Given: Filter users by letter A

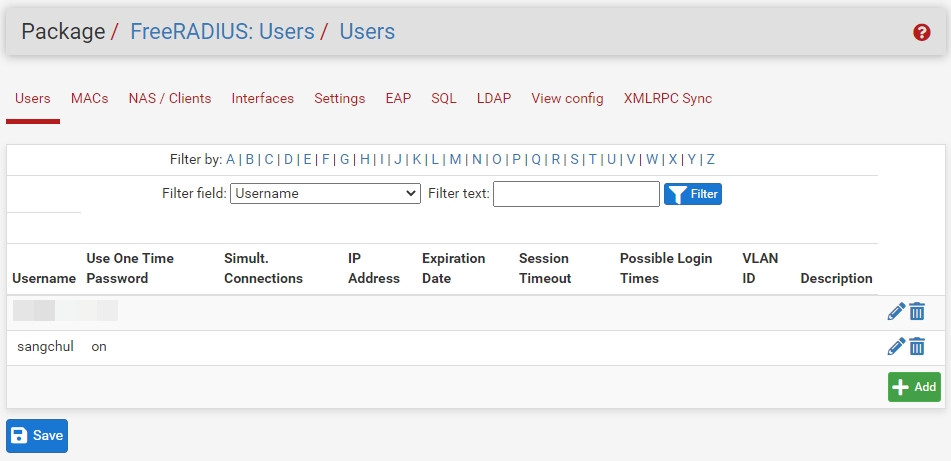Looking at the screenshot, I should click(x=230, y=160).
